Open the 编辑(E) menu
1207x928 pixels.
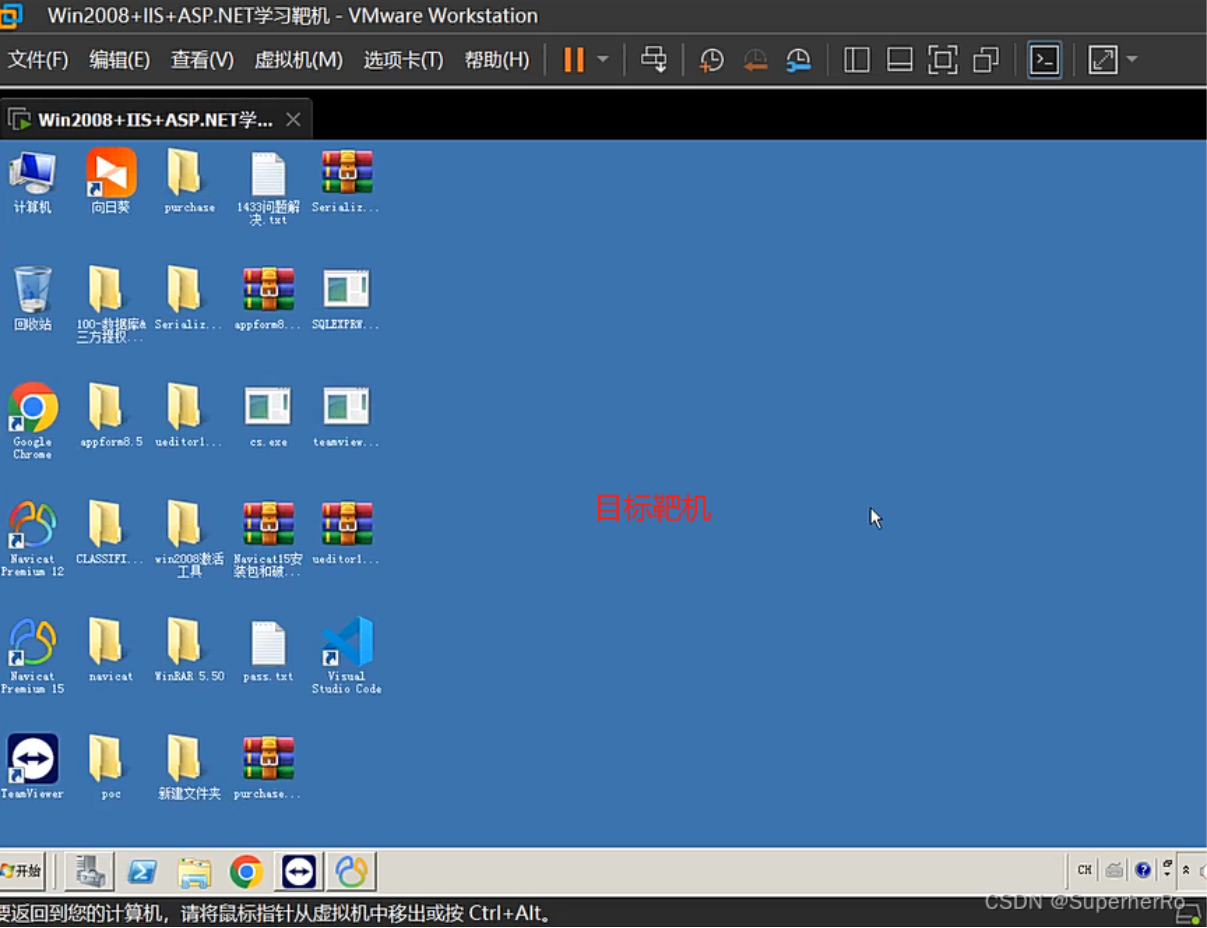coord(119,60)
